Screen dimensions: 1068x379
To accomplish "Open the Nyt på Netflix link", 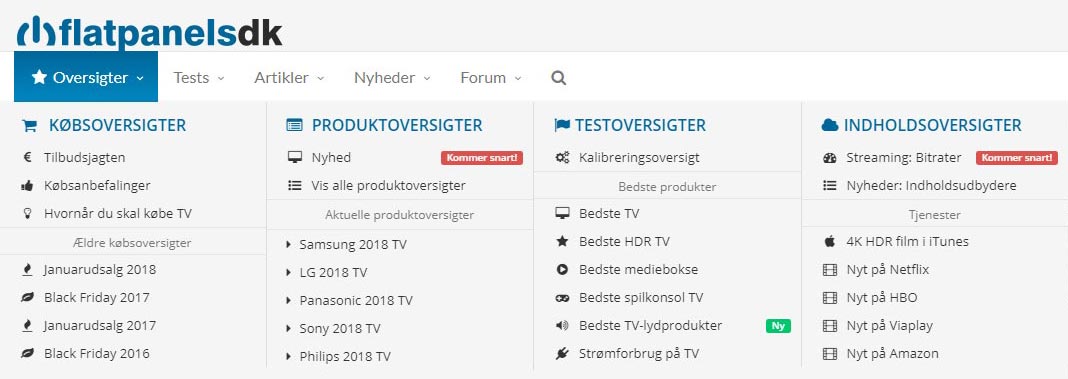I will 888,269.
